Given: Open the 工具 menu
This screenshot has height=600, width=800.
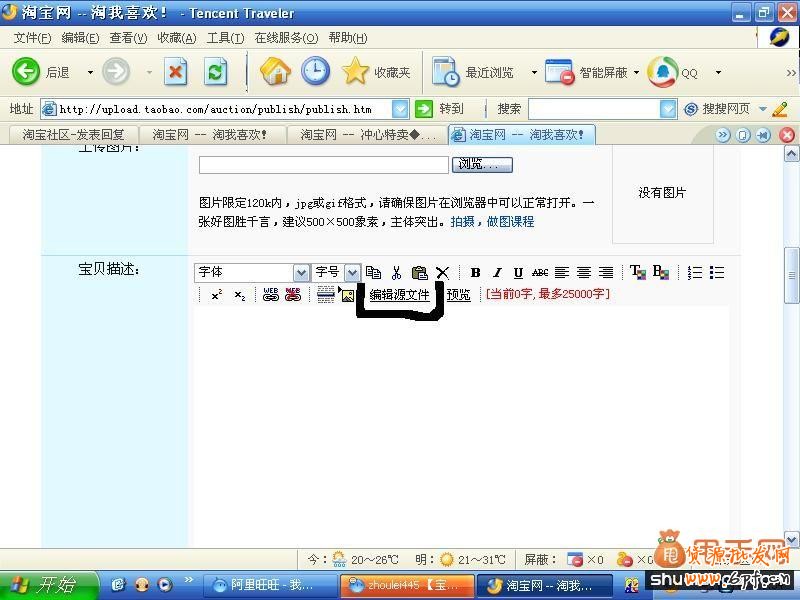Looking at the screenshot, I should tap(226, 37).
